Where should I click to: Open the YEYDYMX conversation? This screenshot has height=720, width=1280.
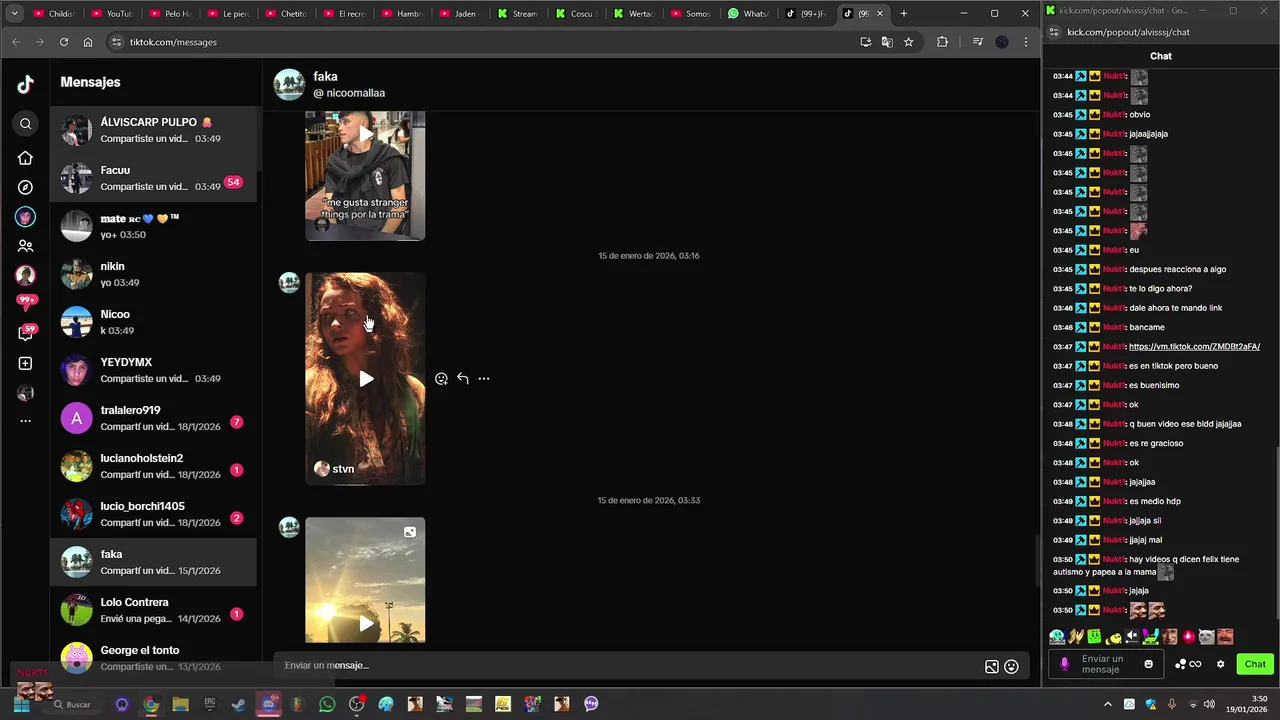point(153,370)
